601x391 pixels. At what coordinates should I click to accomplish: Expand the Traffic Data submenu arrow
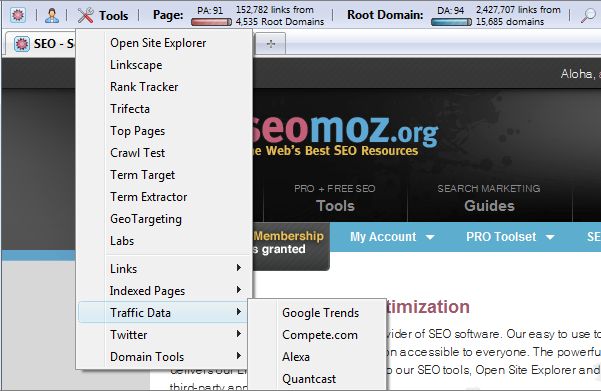point(239,312)
